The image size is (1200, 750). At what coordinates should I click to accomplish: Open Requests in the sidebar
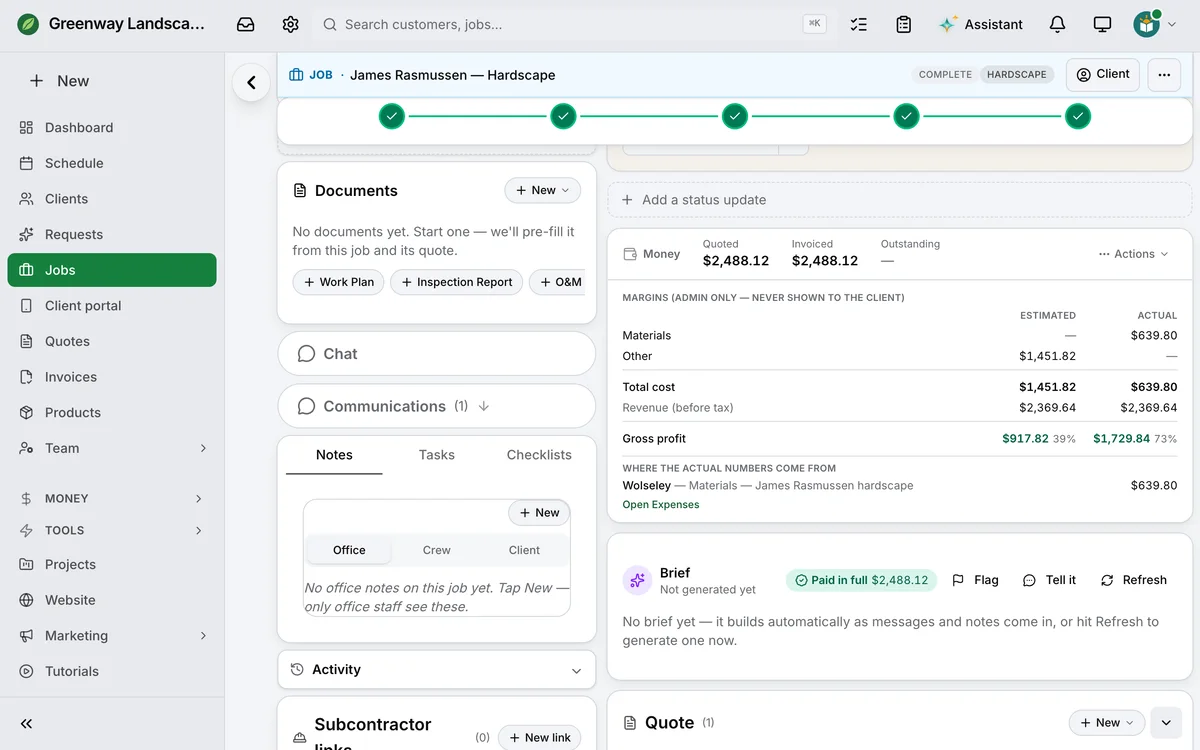112,235
